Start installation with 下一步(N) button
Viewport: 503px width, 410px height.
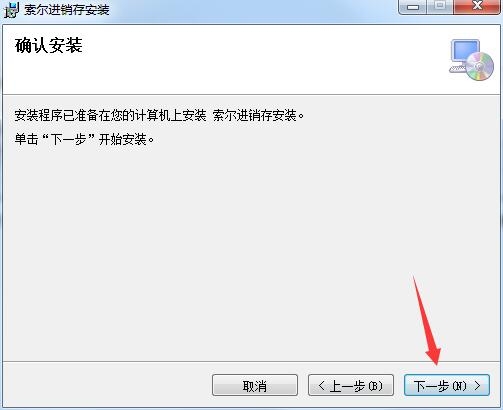click(447, 385)
